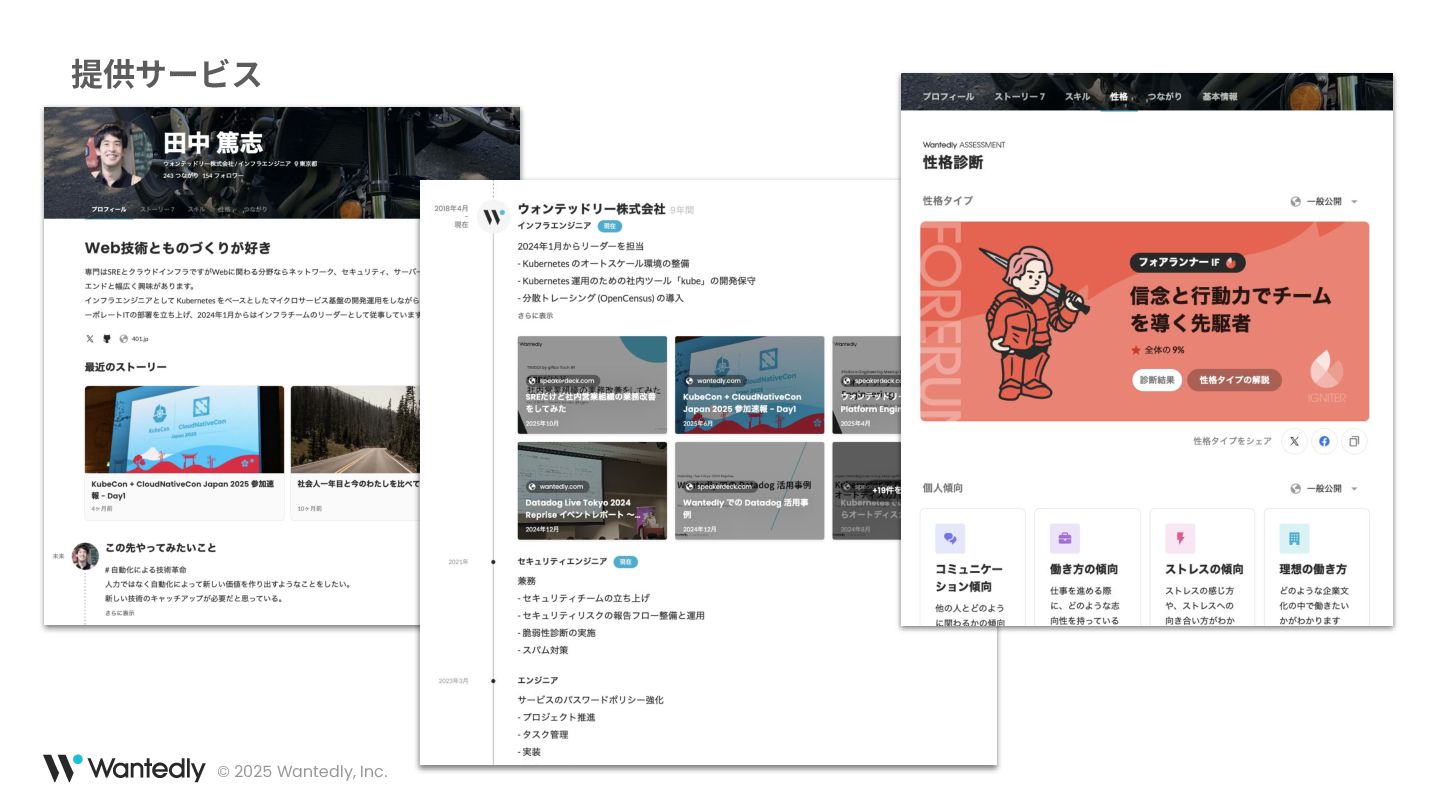Click the 診断結果 button

pos(1157,380)
